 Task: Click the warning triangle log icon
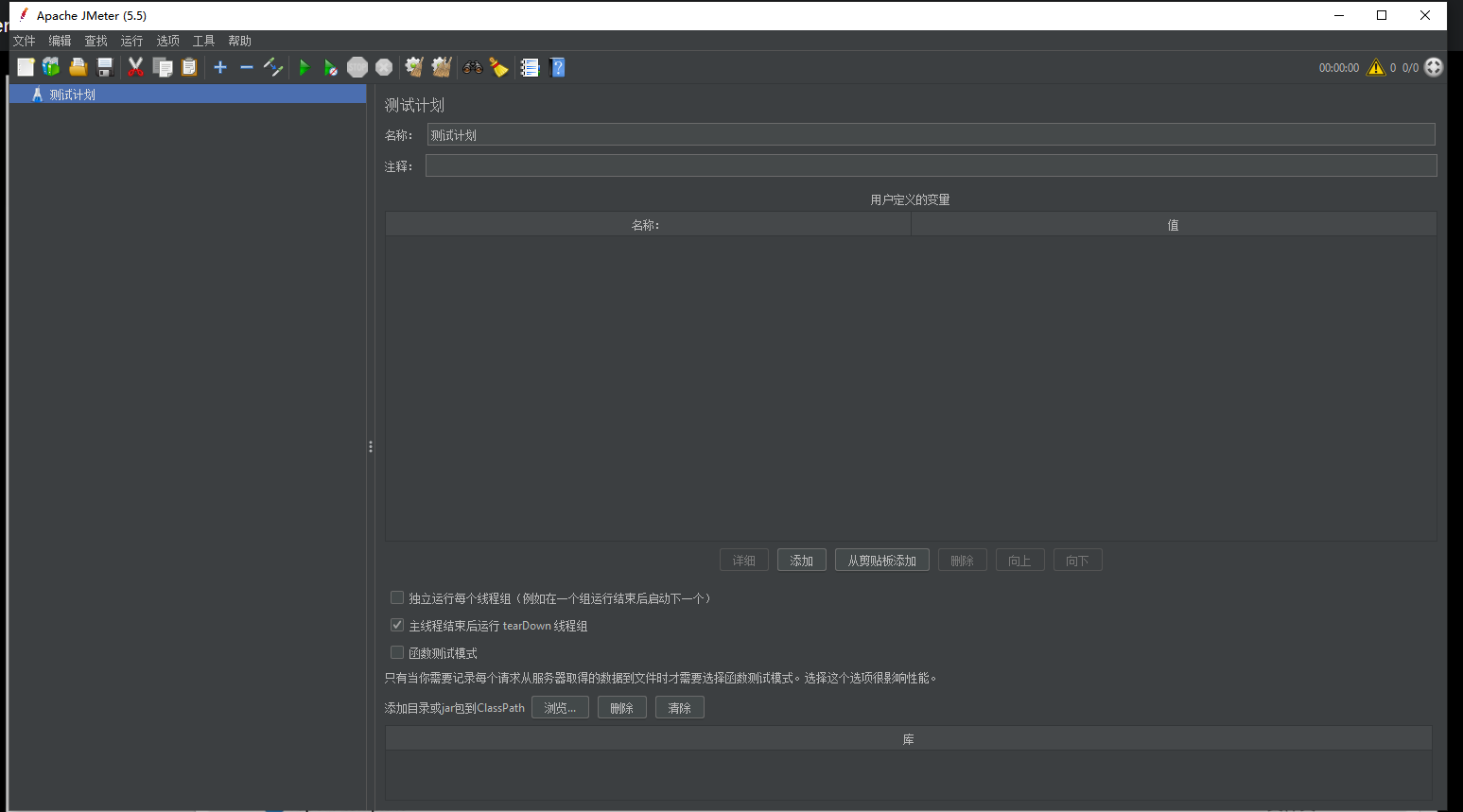[x=1376, y=67]
